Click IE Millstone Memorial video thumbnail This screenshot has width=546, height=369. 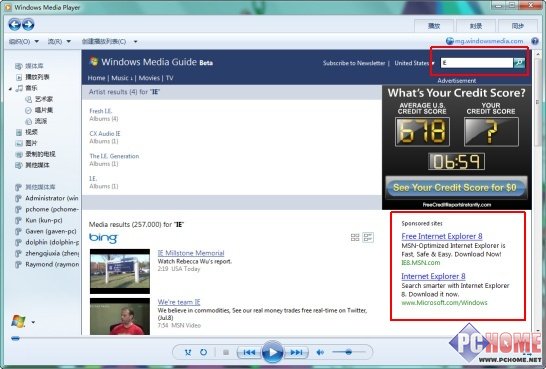[120, 271]
